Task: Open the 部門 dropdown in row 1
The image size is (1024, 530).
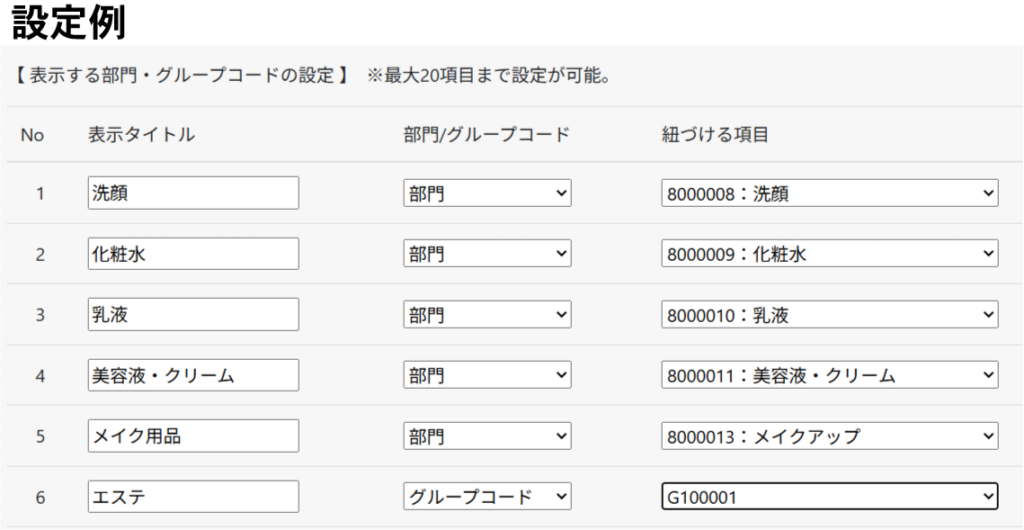Action: 487,193
